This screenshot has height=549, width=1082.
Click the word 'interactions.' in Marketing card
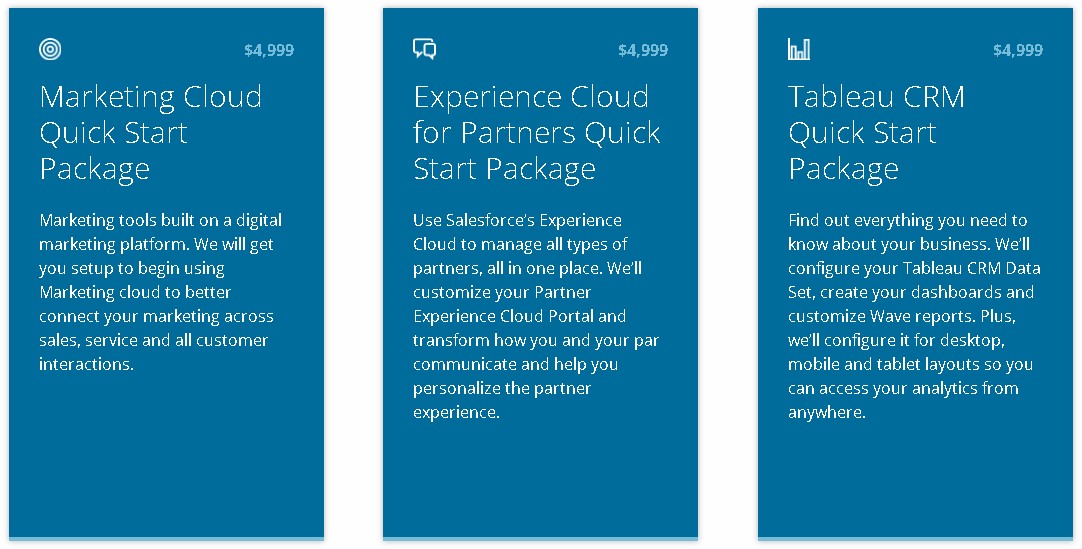click(x=86, y=364)
